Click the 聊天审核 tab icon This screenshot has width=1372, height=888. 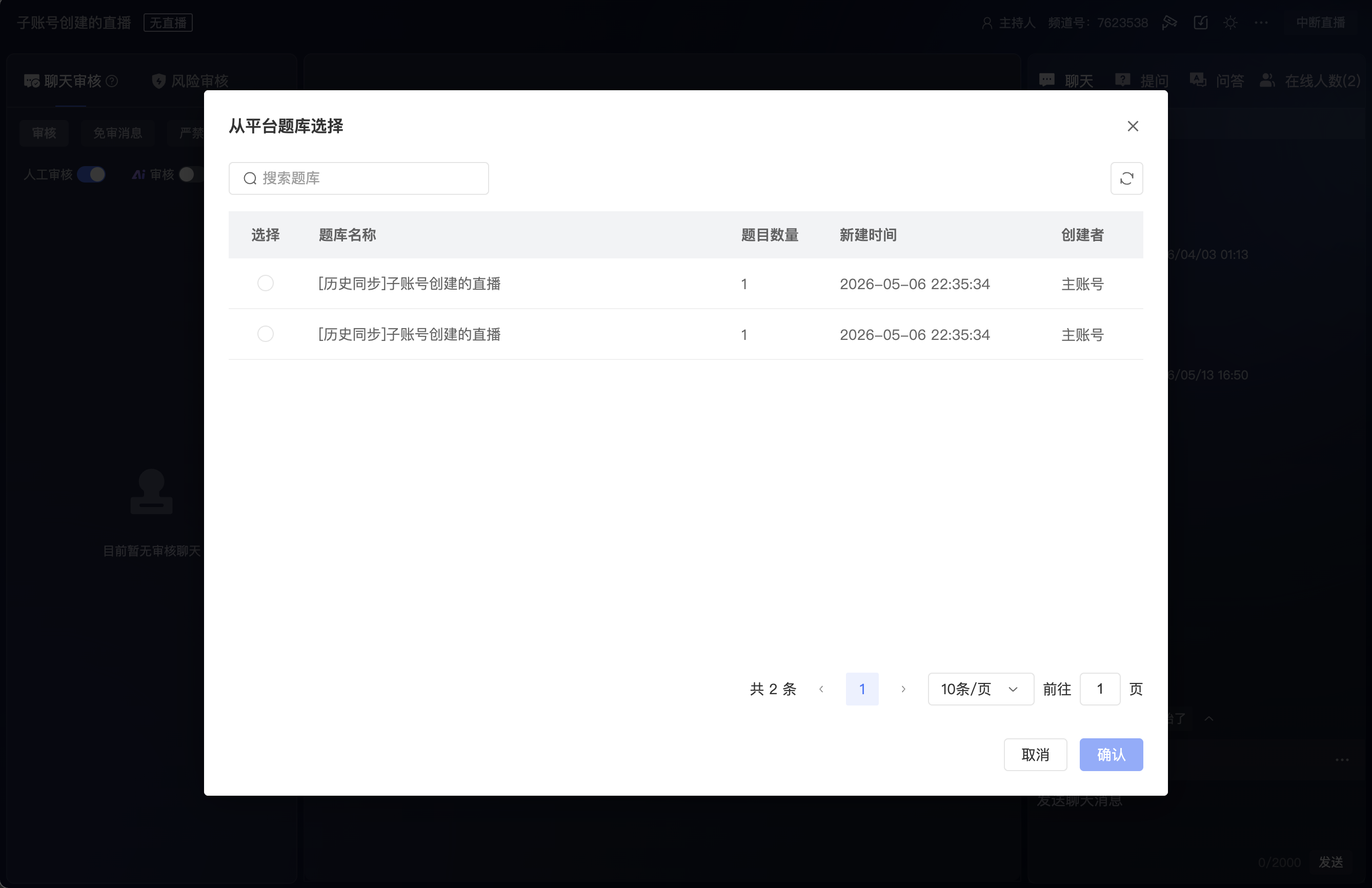pos(31,80)
